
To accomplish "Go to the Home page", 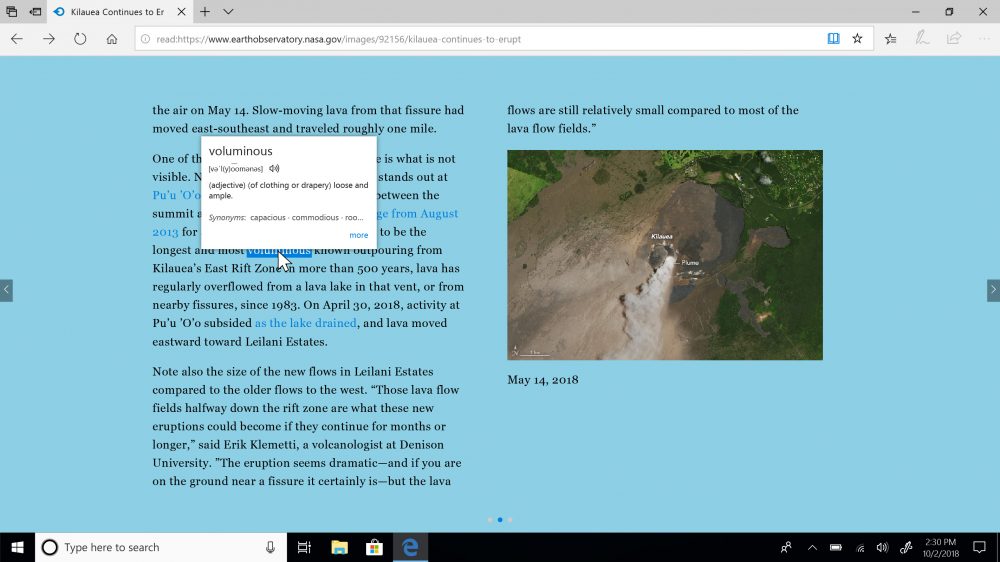I will coord(112,39).
